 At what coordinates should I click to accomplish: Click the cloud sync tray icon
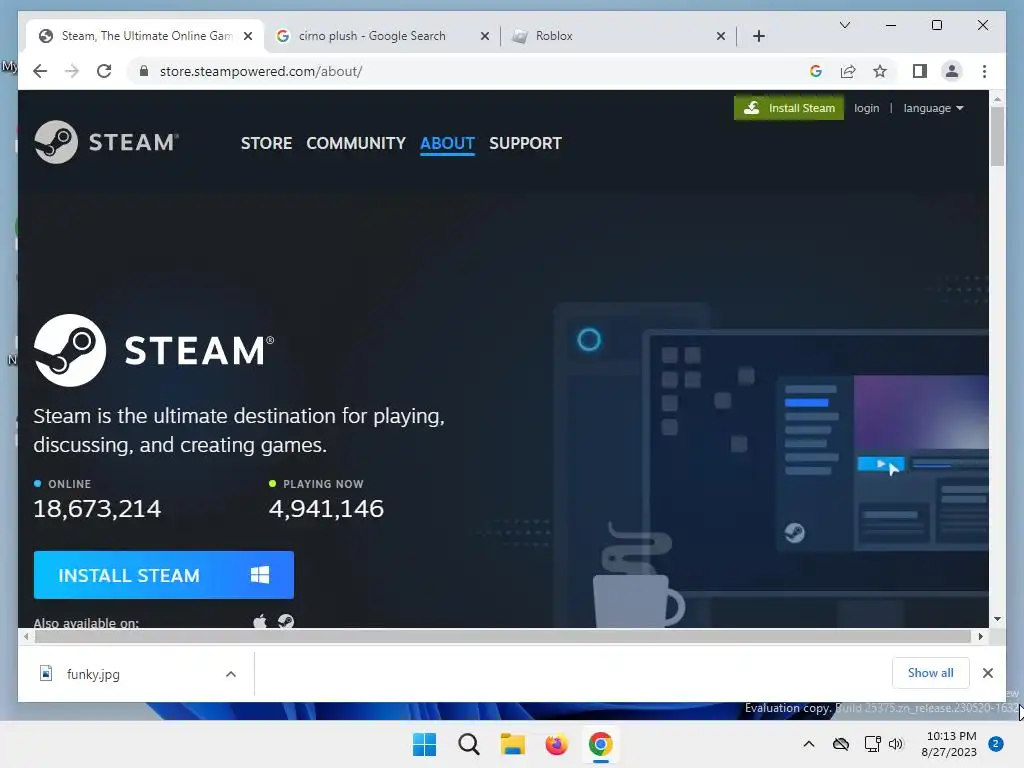click(x=840, y=744)
